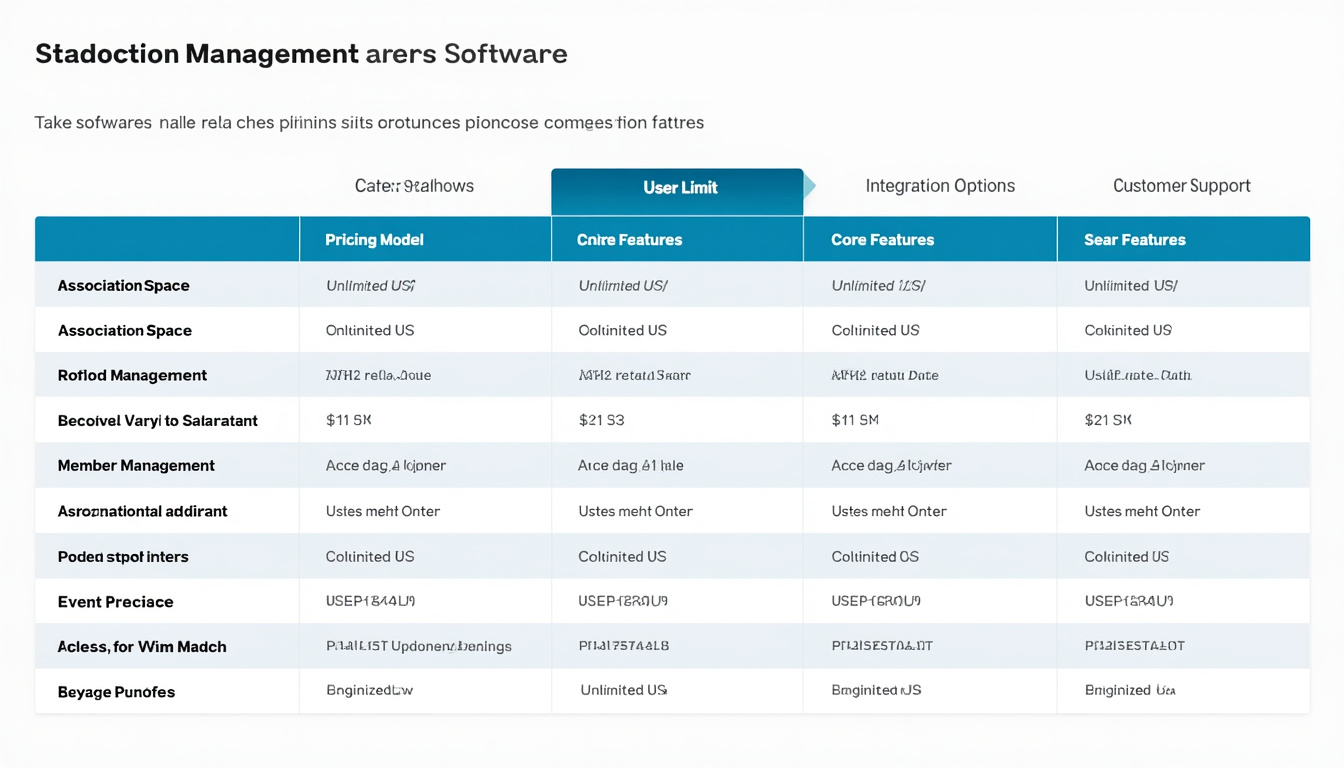This screenshot has width=1344, height=768.
Task: Click 'Unlimited US' in Beyage Punofes row
Action: (x=624, y=691)
